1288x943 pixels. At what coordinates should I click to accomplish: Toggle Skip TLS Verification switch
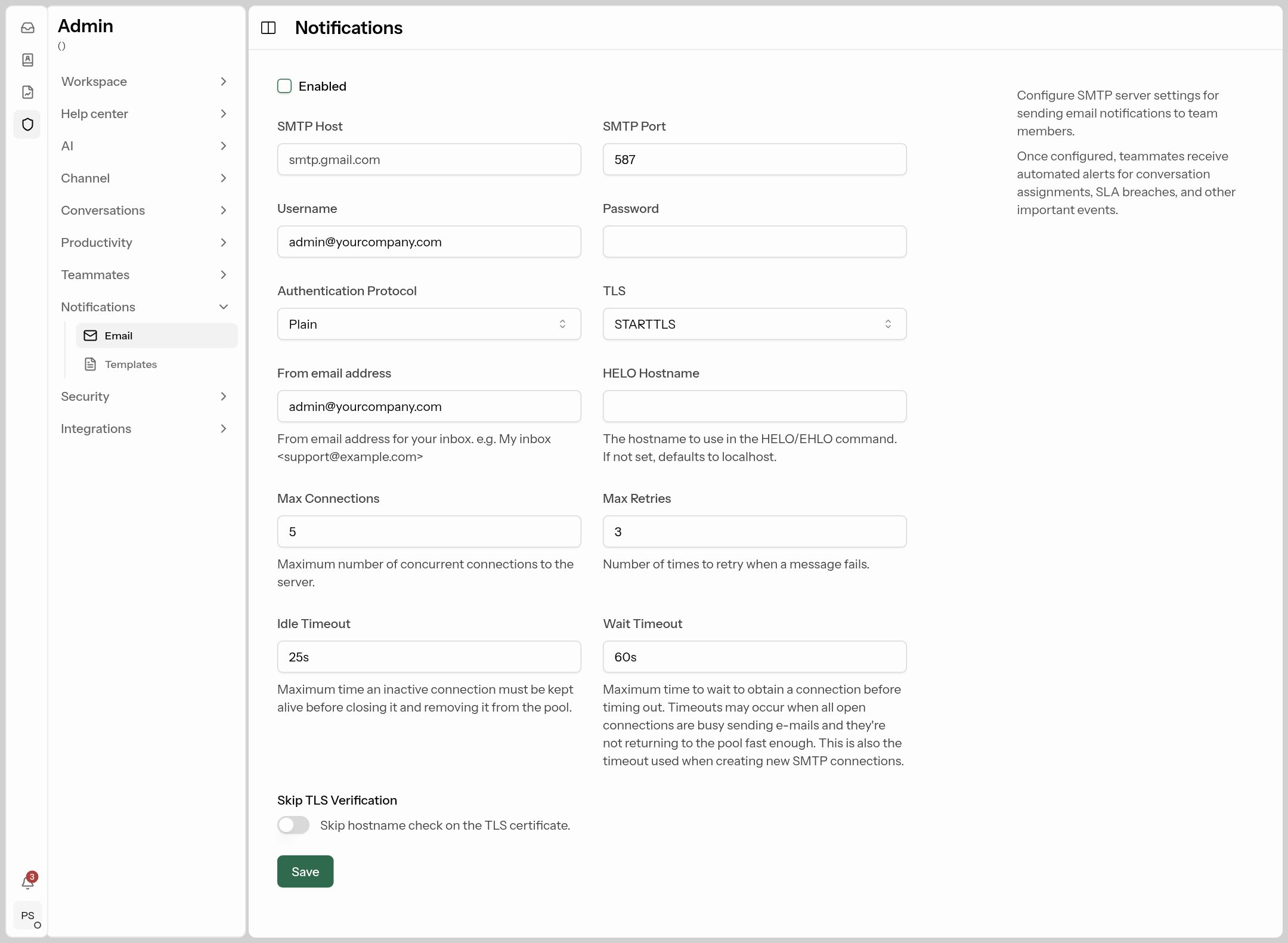[x=293, y=825]
